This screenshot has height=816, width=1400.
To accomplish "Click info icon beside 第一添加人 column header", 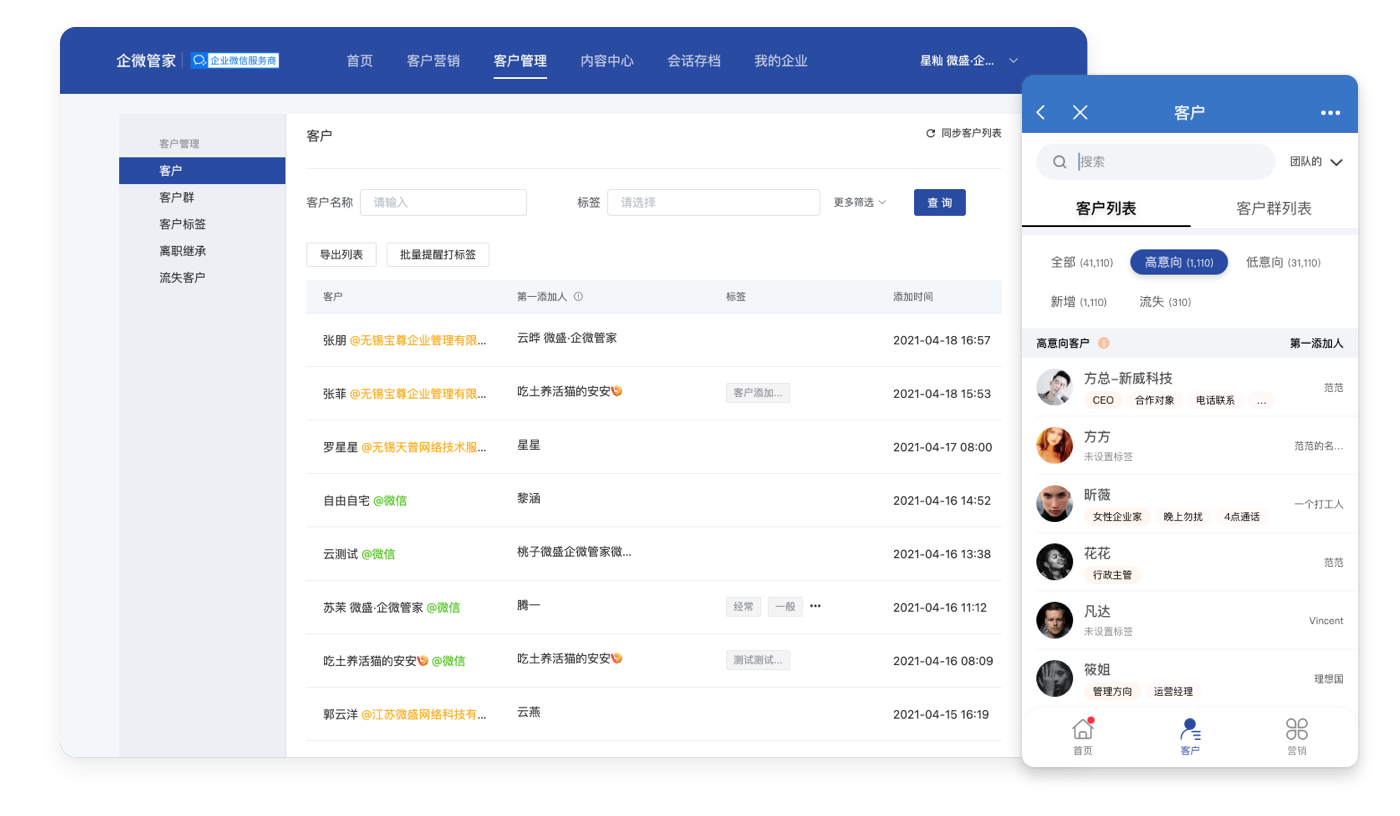I will pyautogui.click(x=578, y=297).
